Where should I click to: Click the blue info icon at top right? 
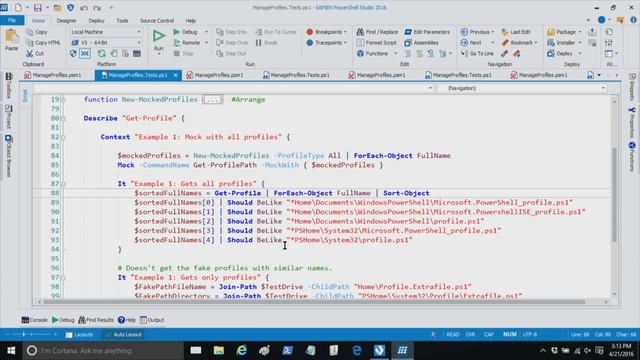point(633,20)
